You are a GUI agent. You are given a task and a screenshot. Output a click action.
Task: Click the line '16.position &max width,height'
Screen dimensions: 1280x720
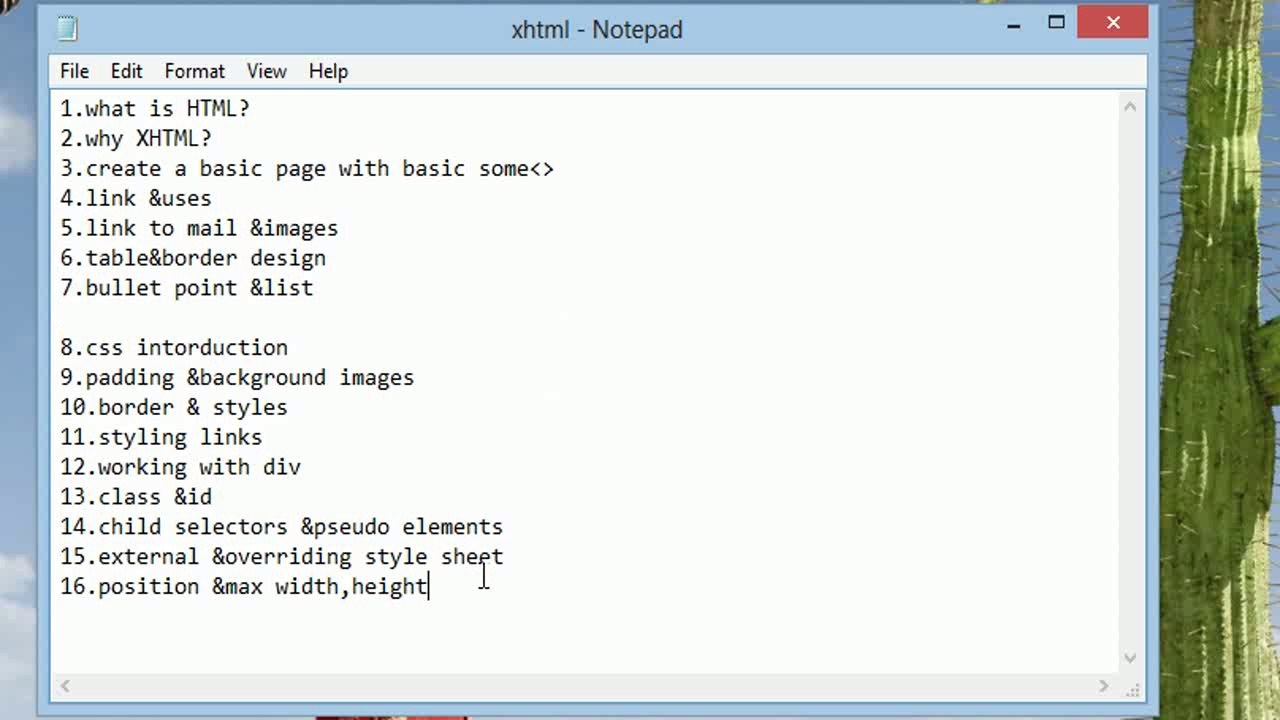(243, 586)
